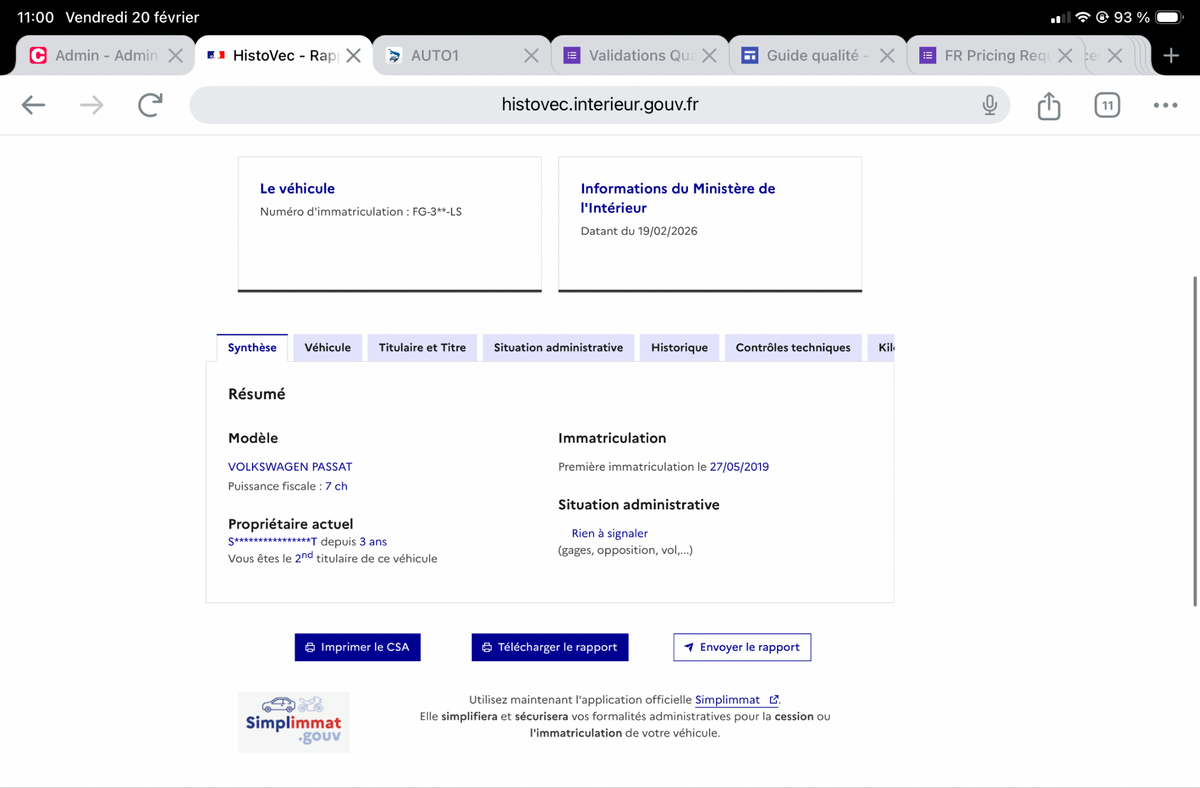
Task: Show the Historique tab
Action: pyautogui.click(x=679, y=348)
